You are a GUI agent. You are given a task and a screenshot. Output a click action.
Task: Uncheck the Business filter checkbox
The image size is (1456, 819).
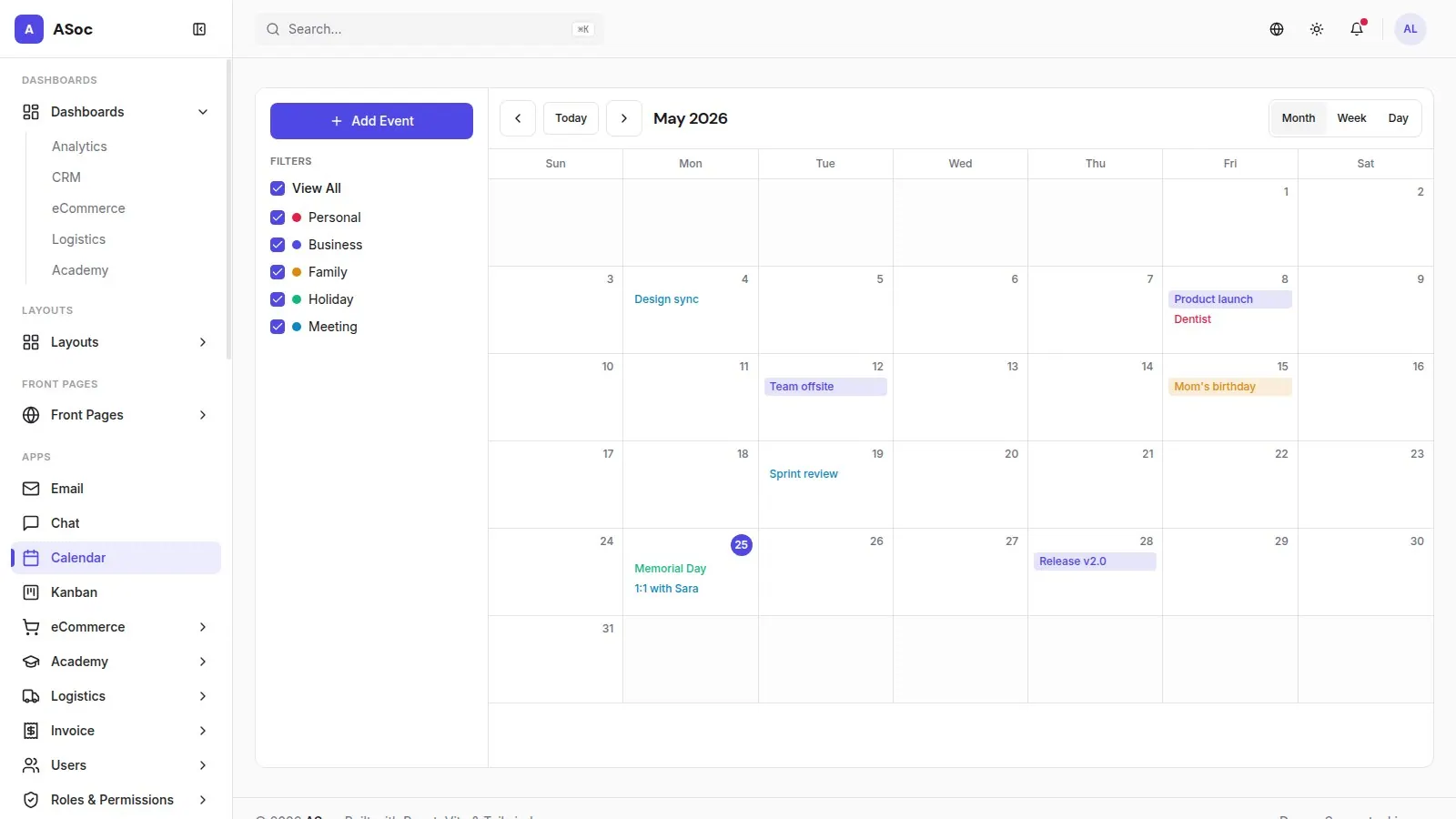(x=278, y=245)
